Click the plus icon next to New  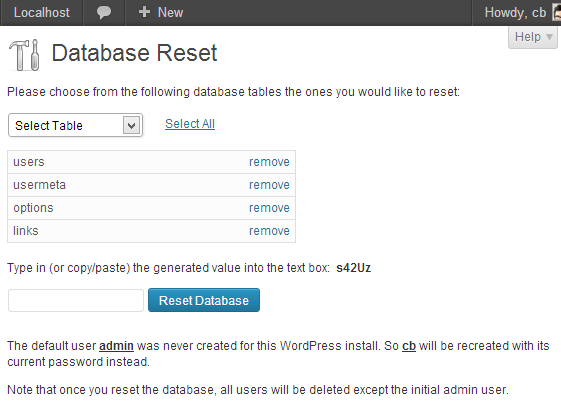[x=144, y=12]
